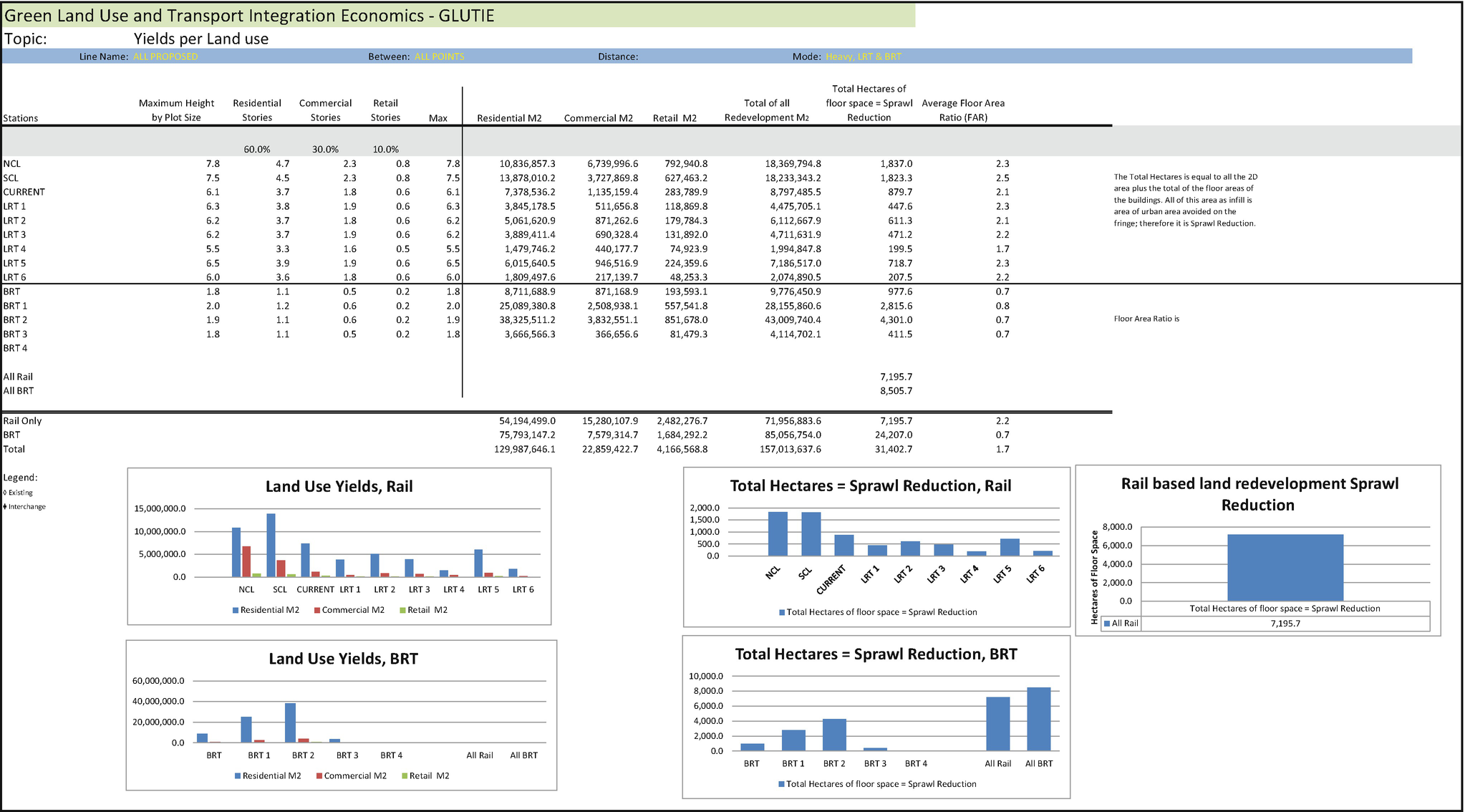Select the 'Land Use Yields, BRT' chart title
This screenshot has height=812, width=1465.
coord(343,659)
